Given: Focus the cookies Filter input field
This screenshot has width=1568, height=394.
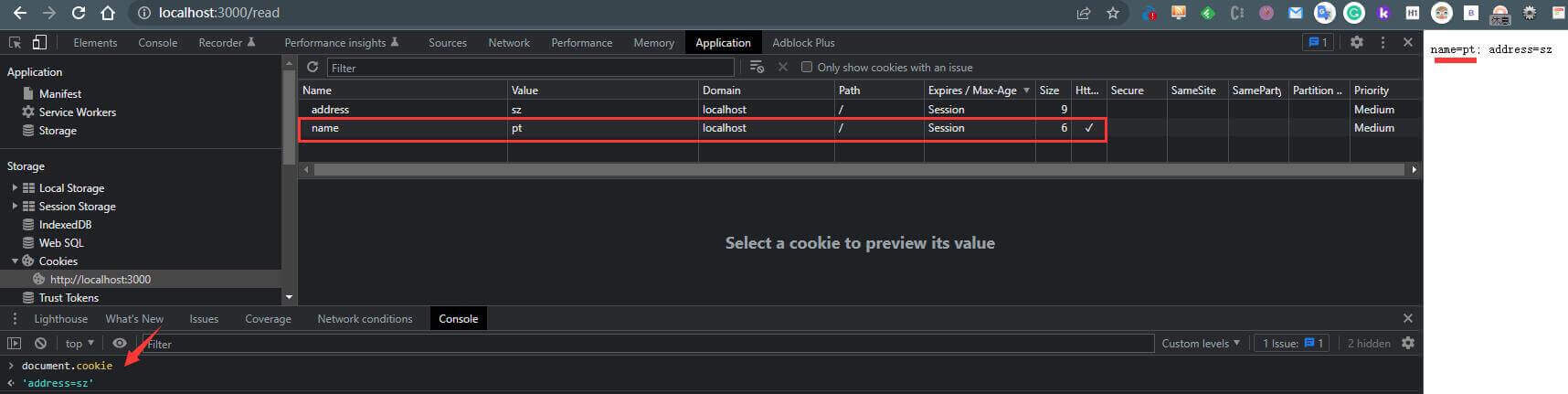Looking at the screenshot, I should [x=530, y=68].
